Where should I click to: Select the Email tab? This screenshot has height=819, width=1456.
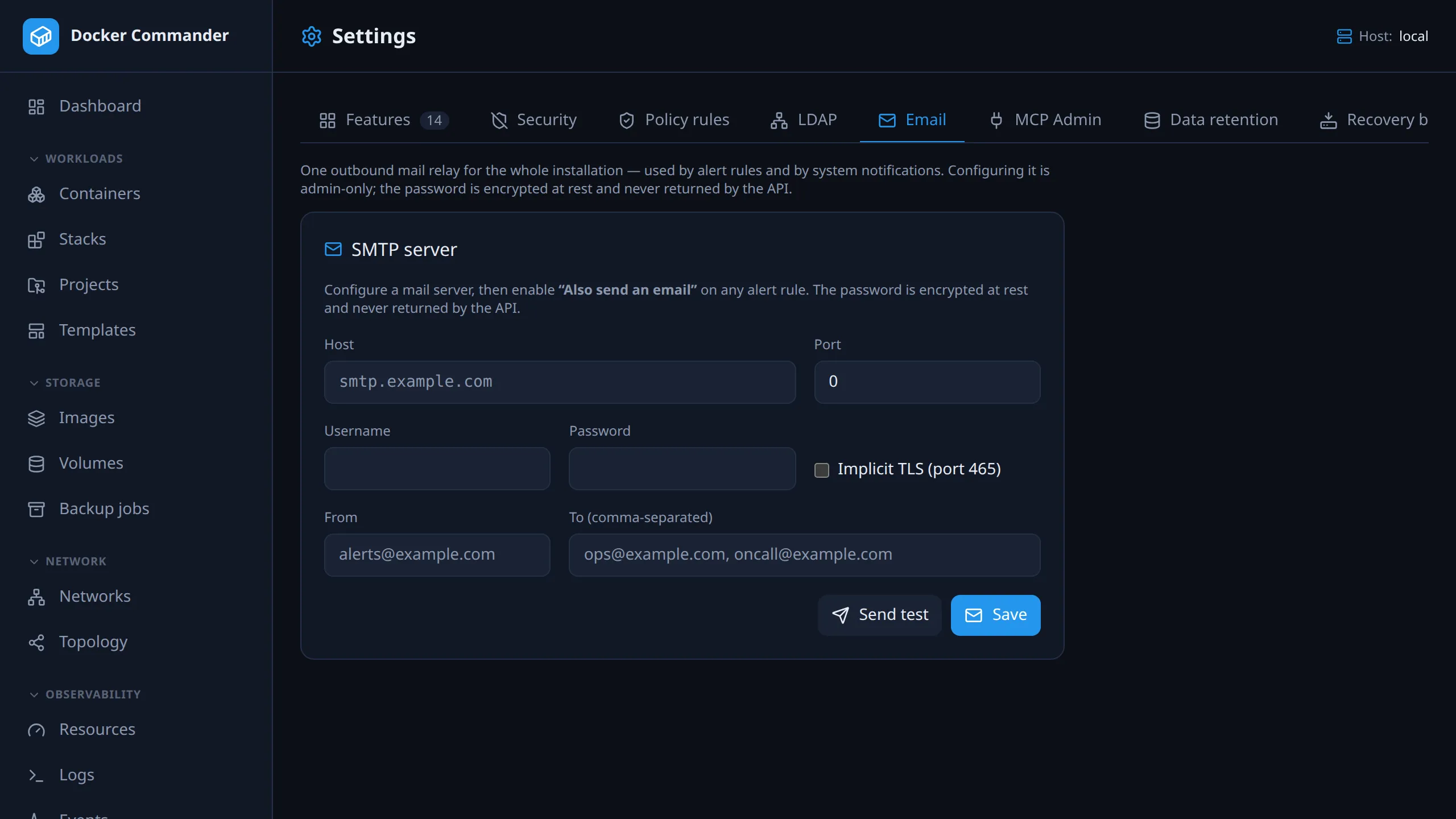[x=912, y=120]
